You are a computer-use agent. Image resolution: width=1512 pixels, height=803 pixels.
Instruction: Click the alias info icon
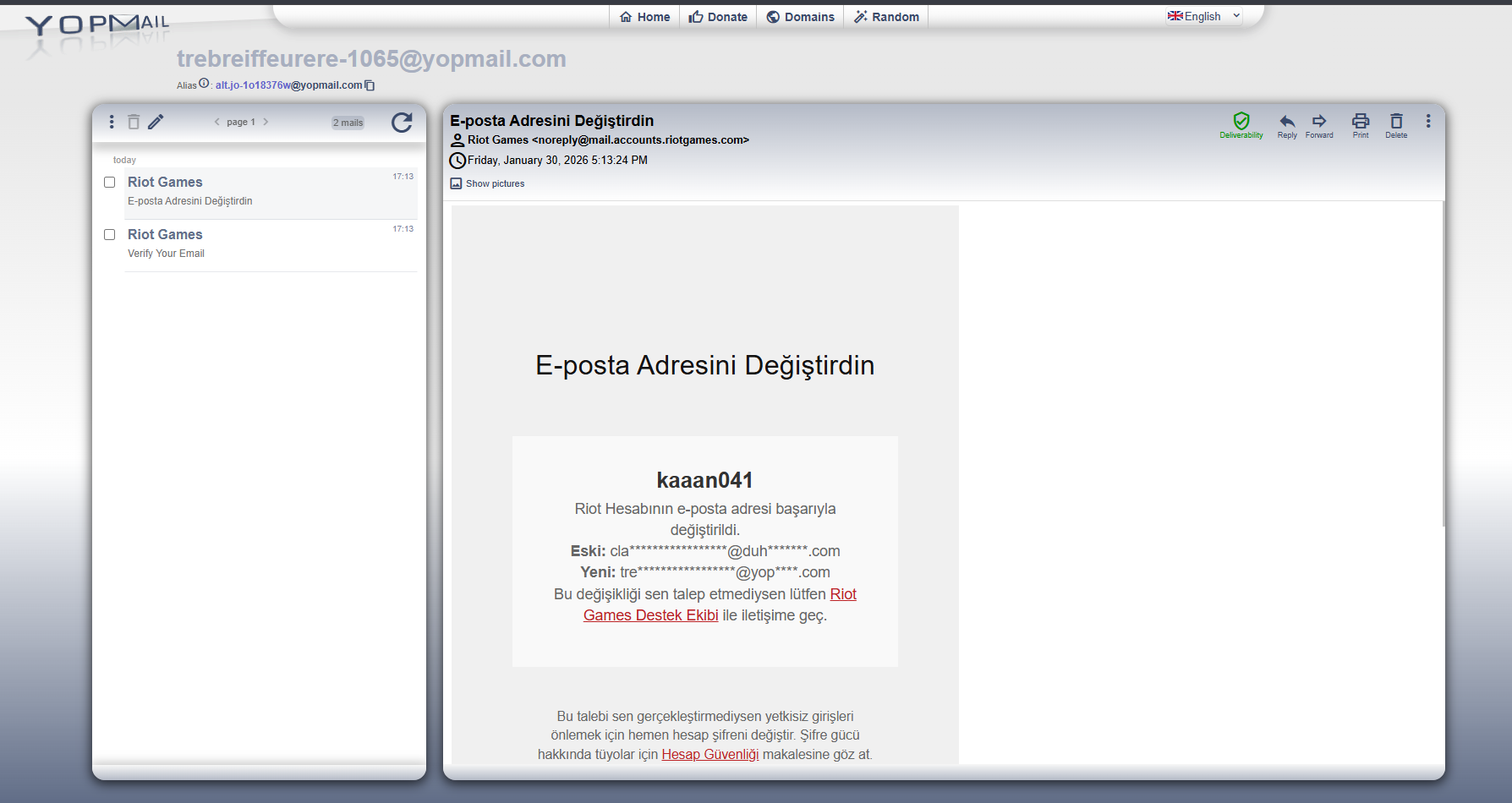(204, 83)
